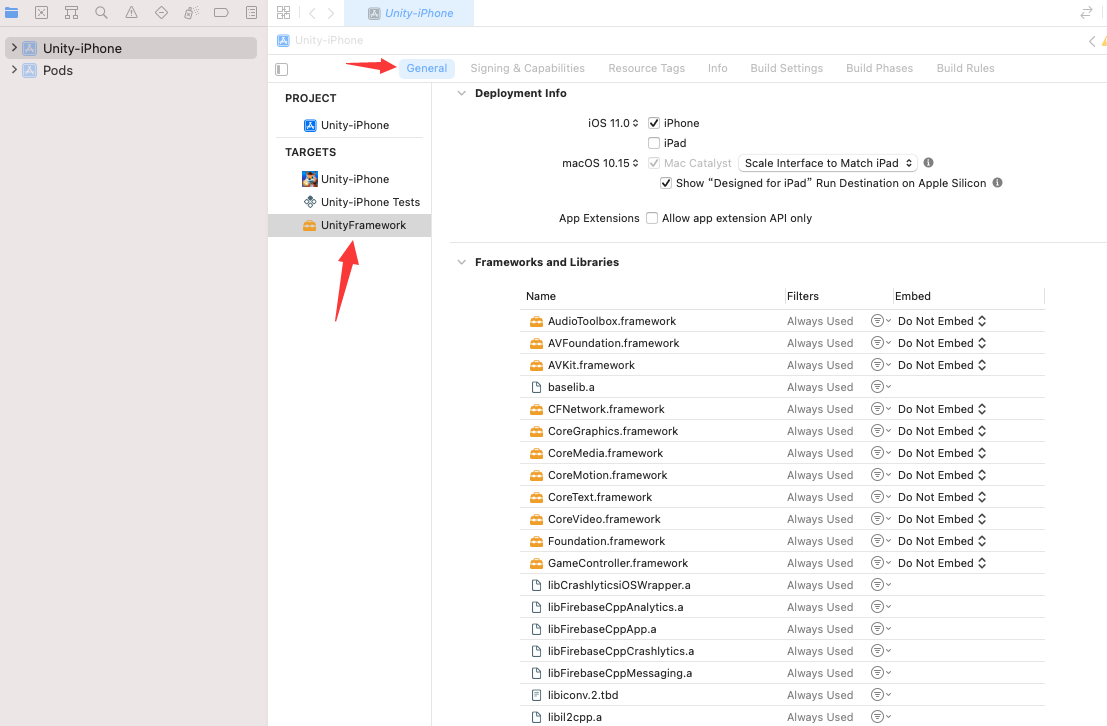This screenshot has height=726, width=1107.
Task: Expand Unity-iPhone in the navigator
Action: tap(13, 47)
